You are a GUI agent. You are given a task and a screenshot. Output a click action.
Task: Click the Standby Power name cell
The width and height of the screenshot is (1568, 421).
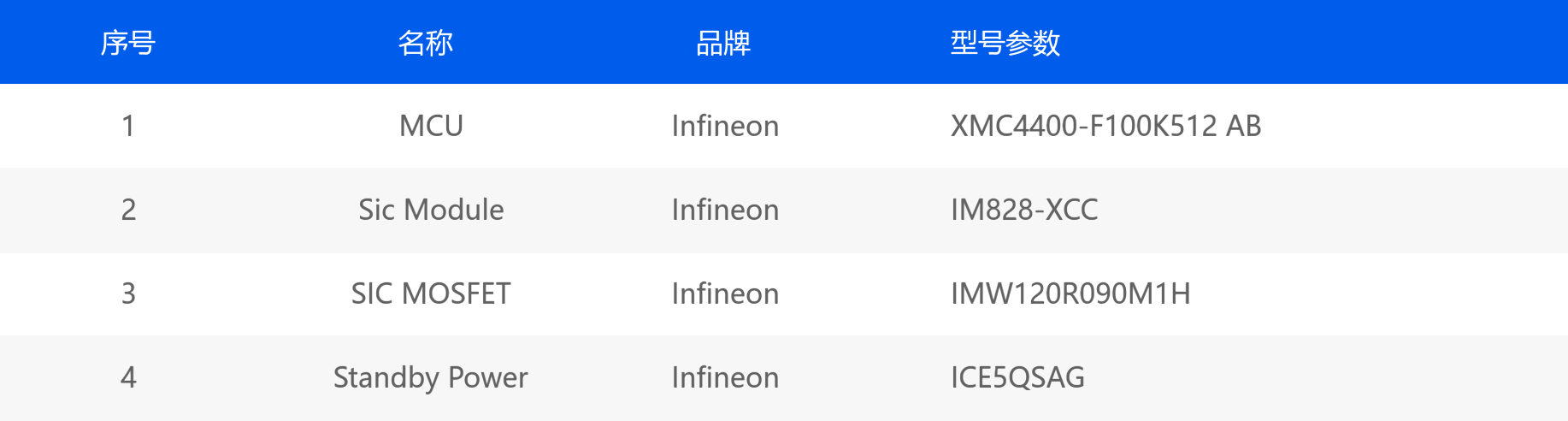pos(431,377)
